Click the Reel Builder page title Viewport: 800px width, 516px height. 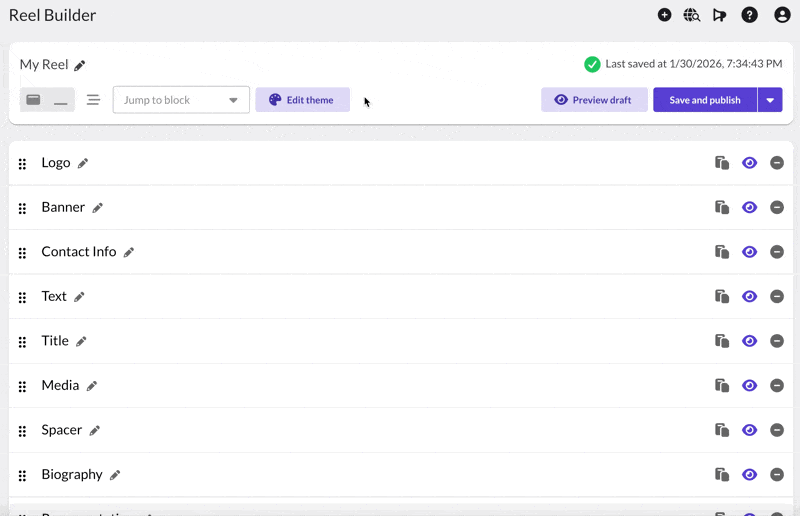tap(52, 15)
